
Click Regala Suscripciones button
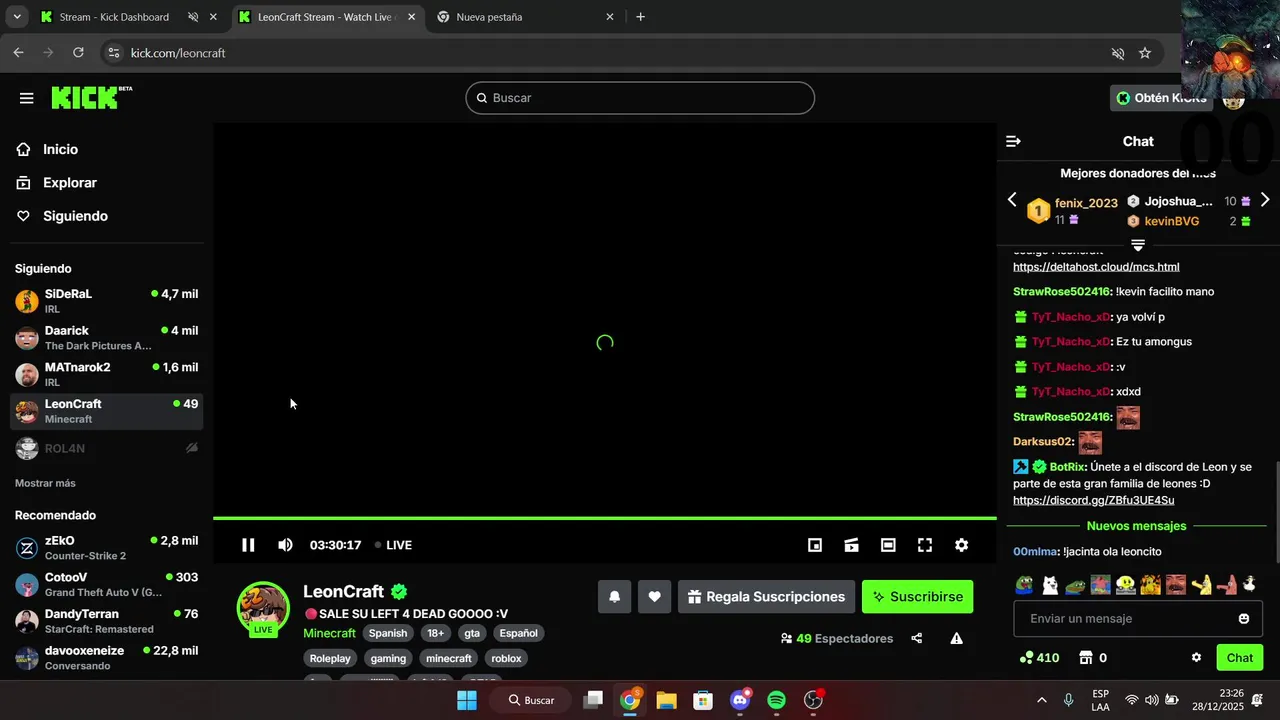766,597
